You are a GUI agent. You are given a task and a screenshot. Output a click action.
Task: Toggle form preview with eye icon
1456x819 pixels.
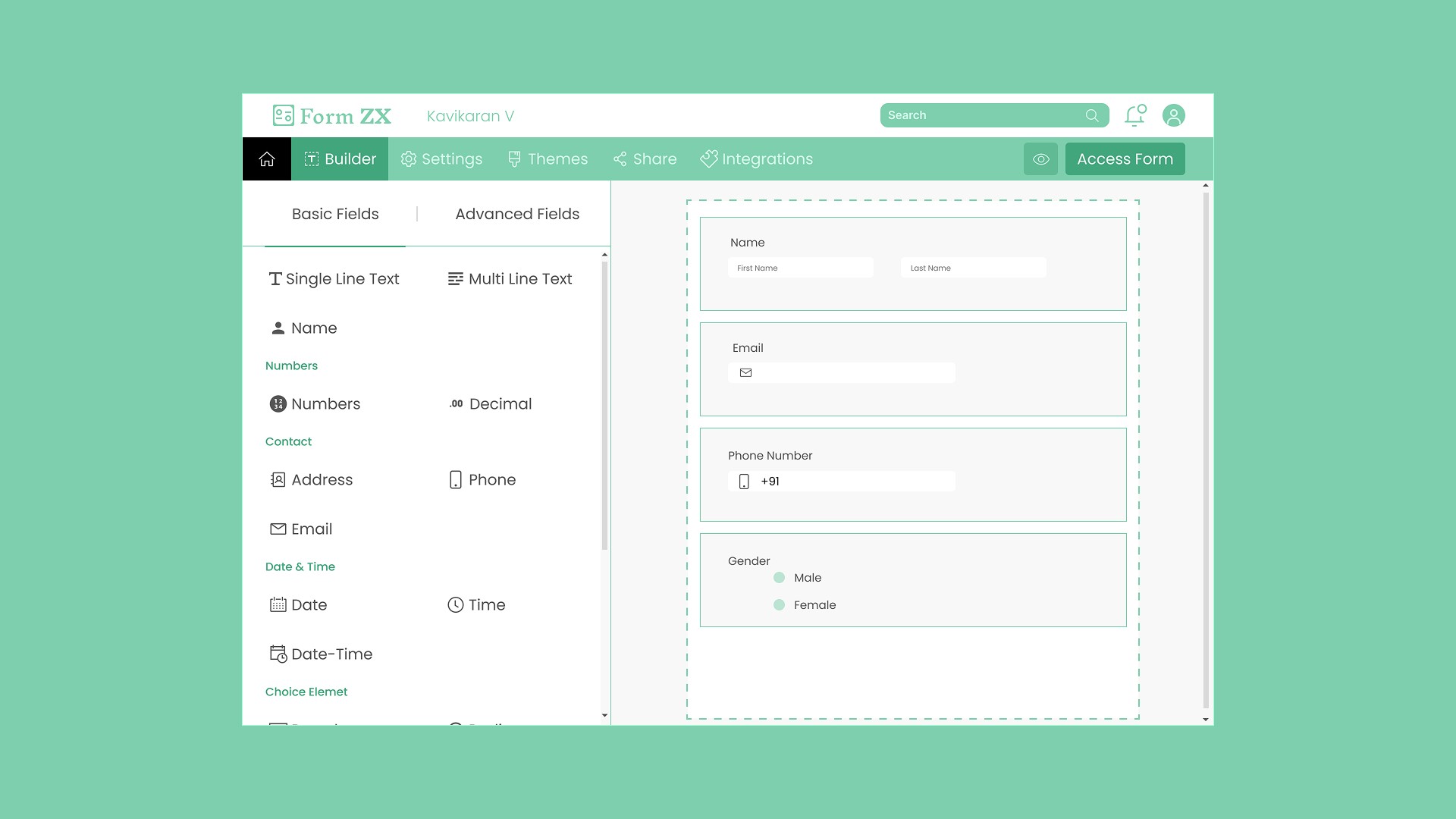pyautogui.click(x=1040, y=159)
